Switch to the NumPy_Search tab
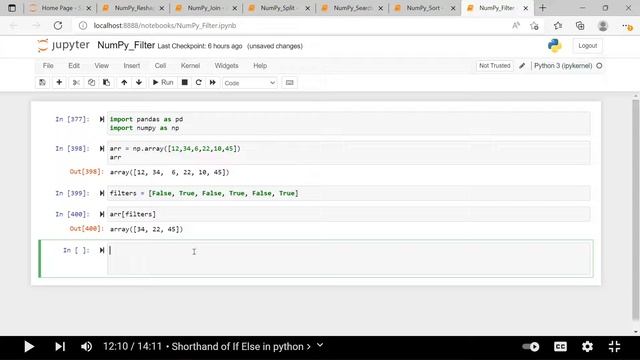Image resolution: width=640 pixels, height=360 pixels. 353,8
